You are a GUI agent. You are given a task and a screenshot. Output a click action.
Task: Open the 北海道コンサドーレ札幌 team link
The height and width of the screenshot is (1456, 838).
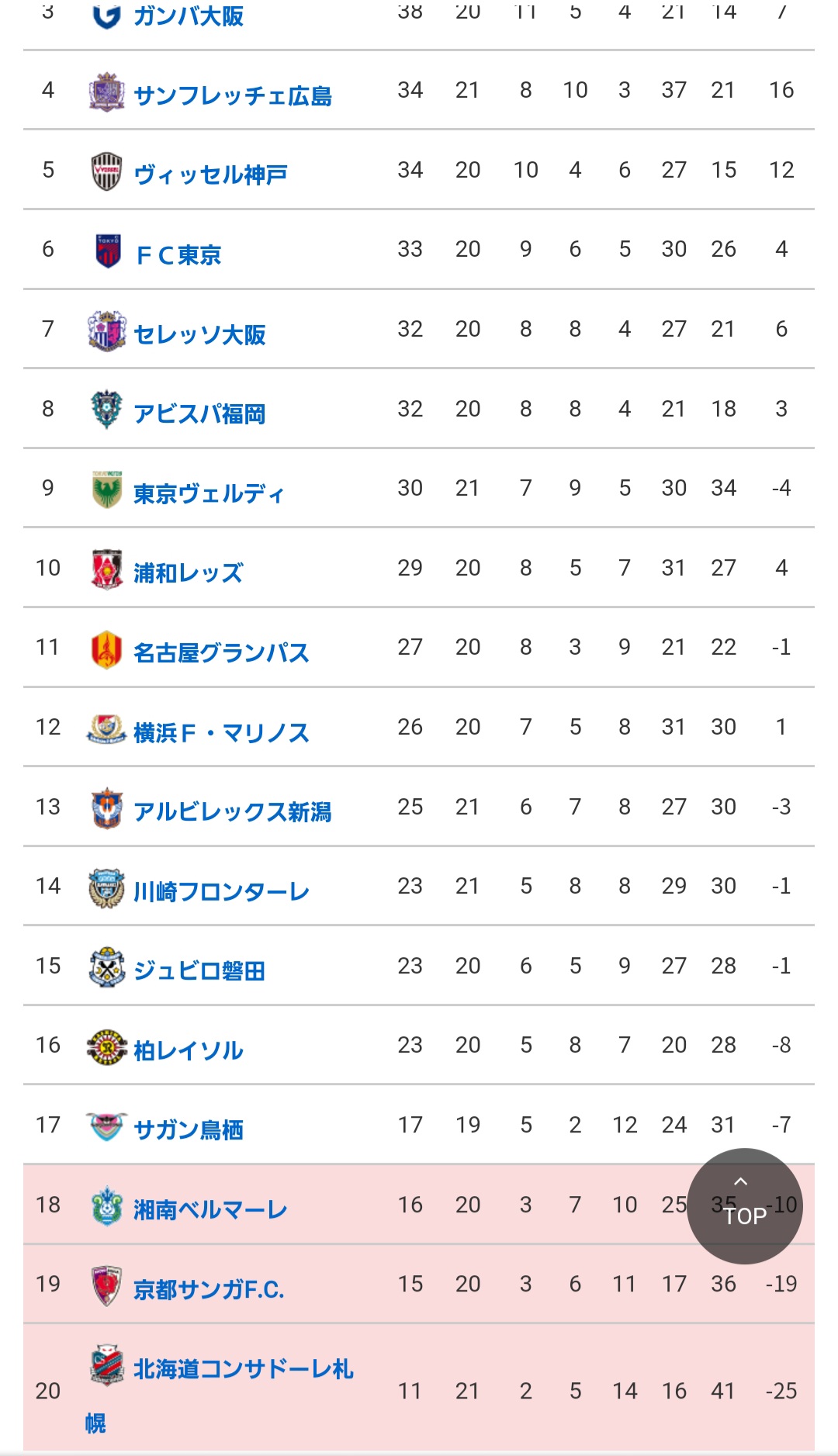pyautogui.click(x=243, y=1369)
